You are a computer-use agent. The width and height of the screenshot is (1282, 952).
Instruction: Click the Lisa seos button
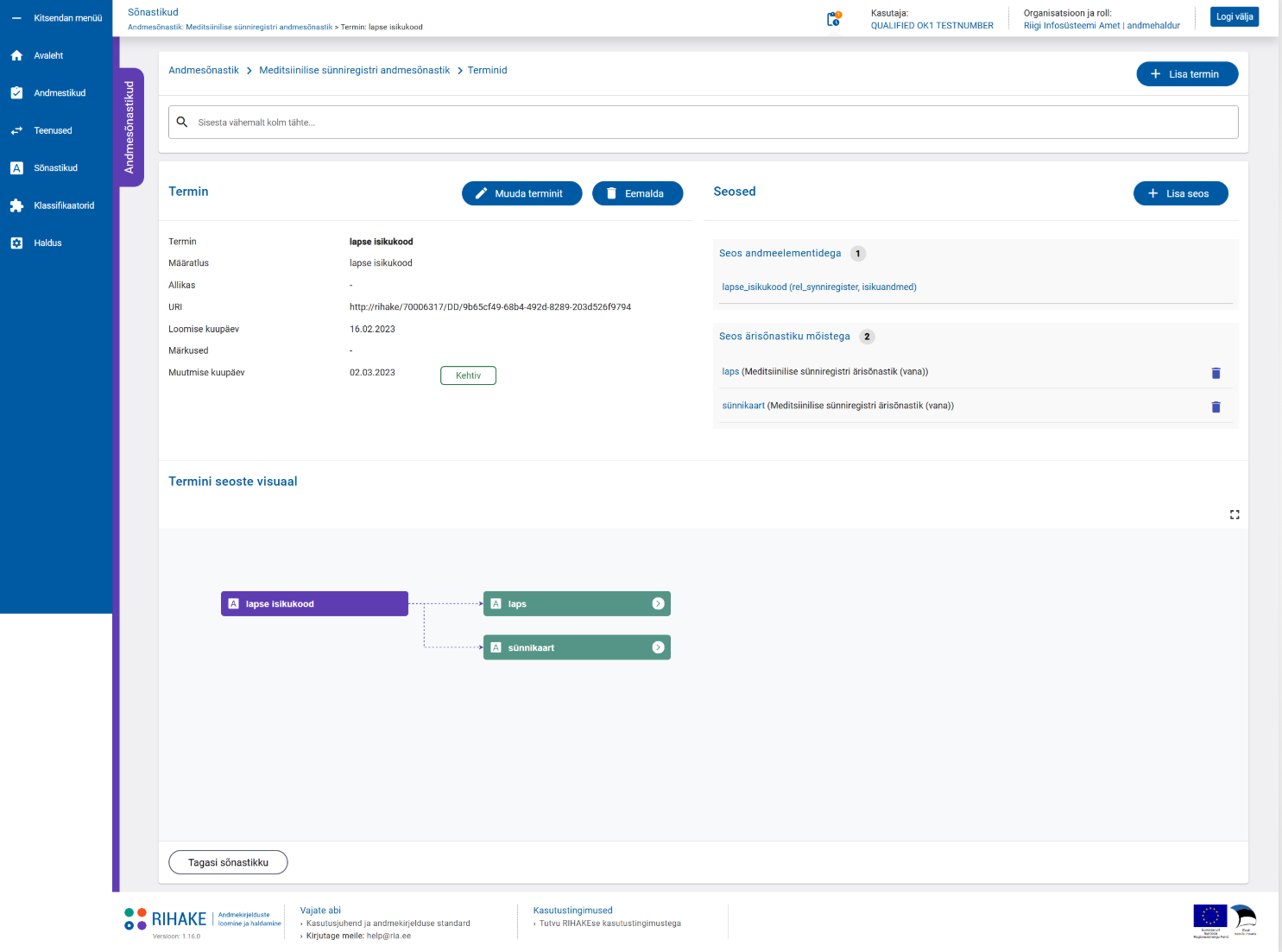click(1180, 193)
